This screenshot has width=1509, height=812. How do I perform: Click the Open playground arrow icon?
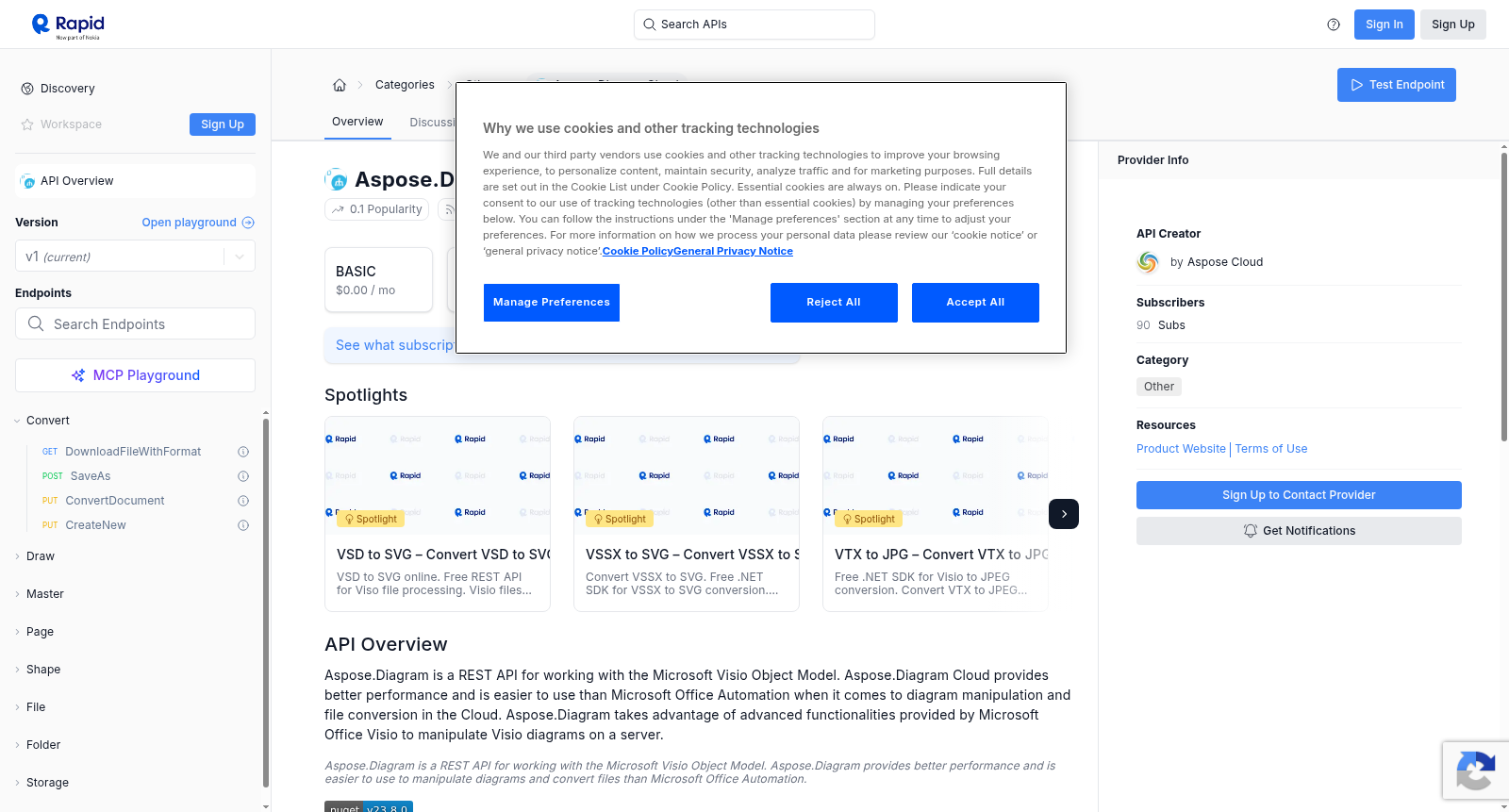(248, 223)
